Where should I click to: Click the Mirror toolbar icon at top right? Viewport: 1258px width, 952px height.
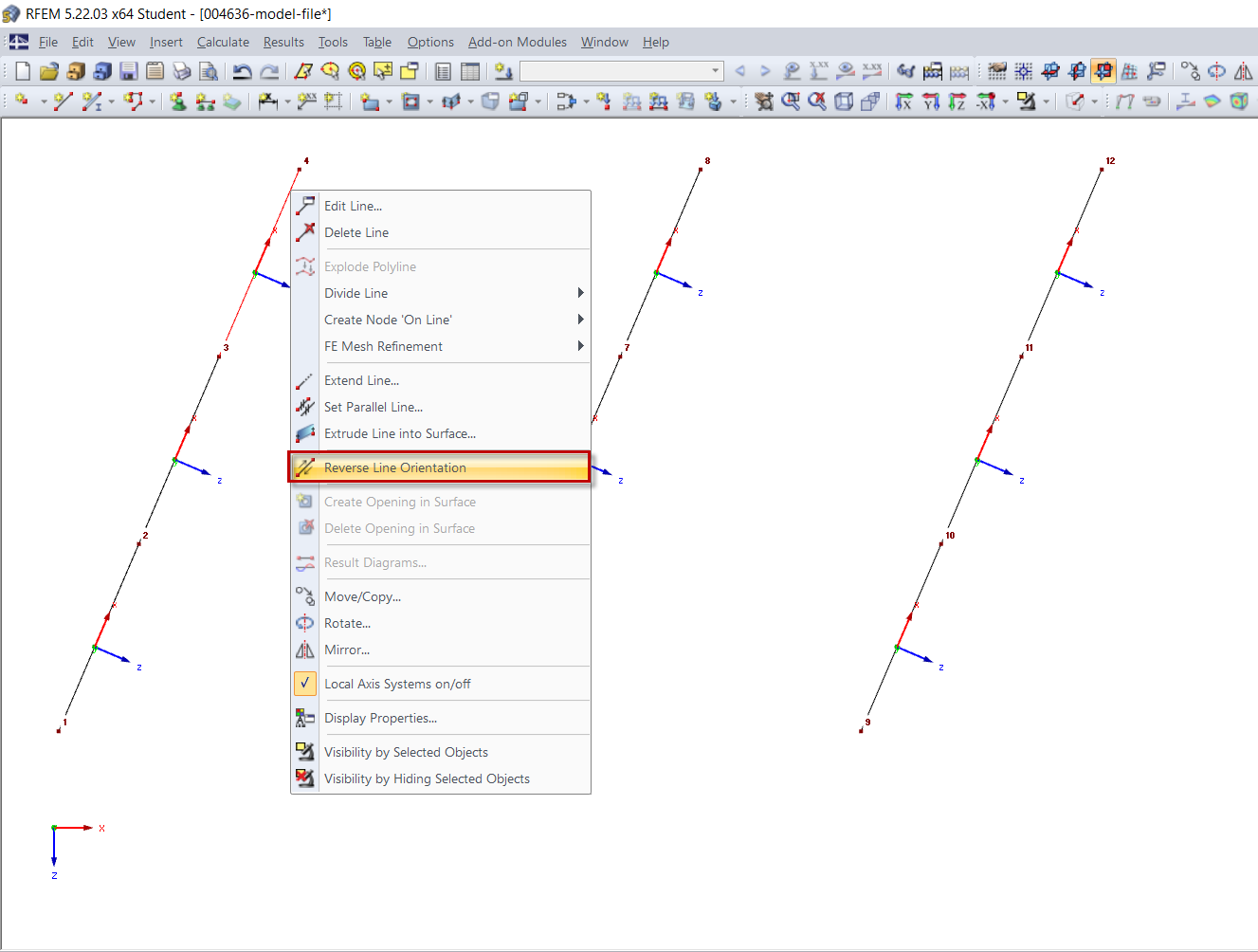[x=1243, y=71]
